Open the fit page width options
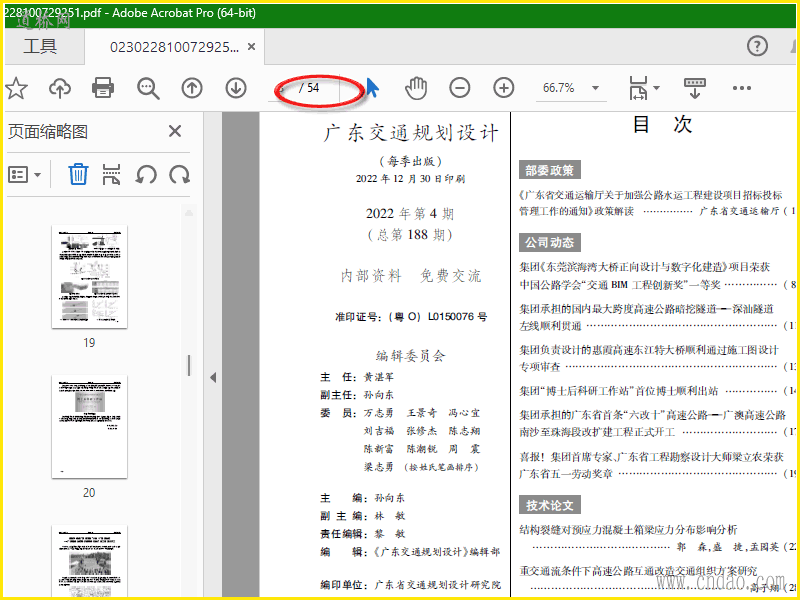This screenshot has height=600, width=800. pos(644,88)
